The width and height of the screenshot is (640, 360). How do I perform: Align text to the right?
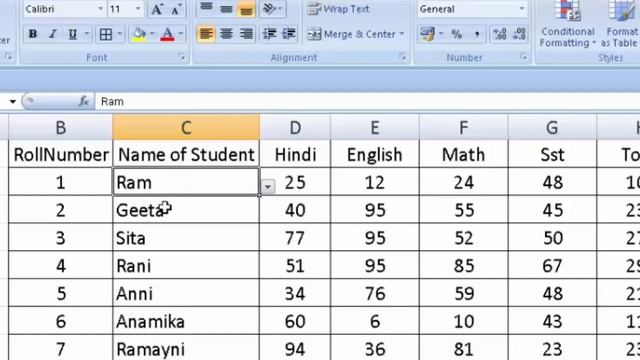pyautogui.click(x=246, y=34)
